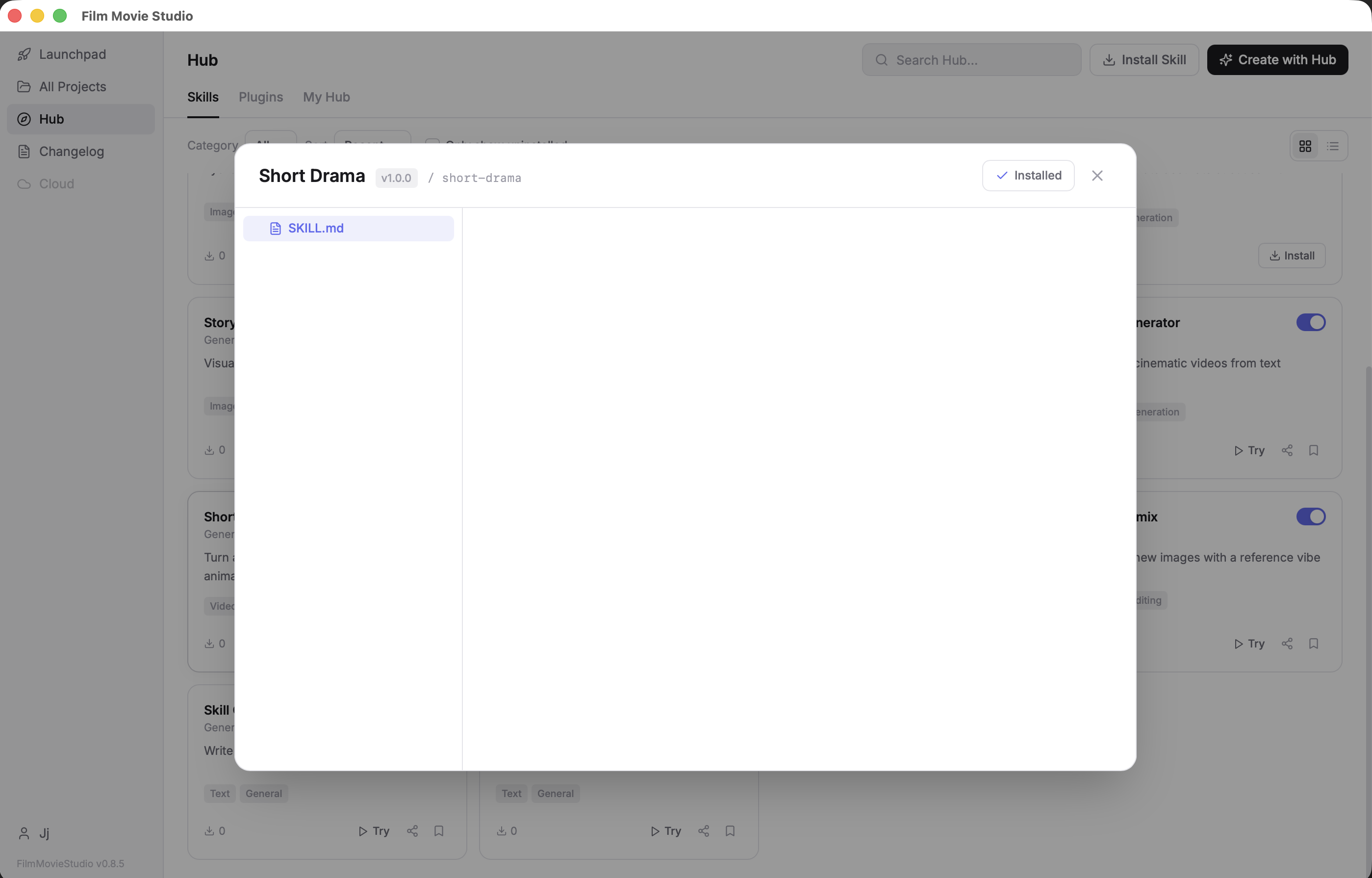Bookmark the skill ending in "mix"
1372x878 pixels.
[x=1313, y=644]
